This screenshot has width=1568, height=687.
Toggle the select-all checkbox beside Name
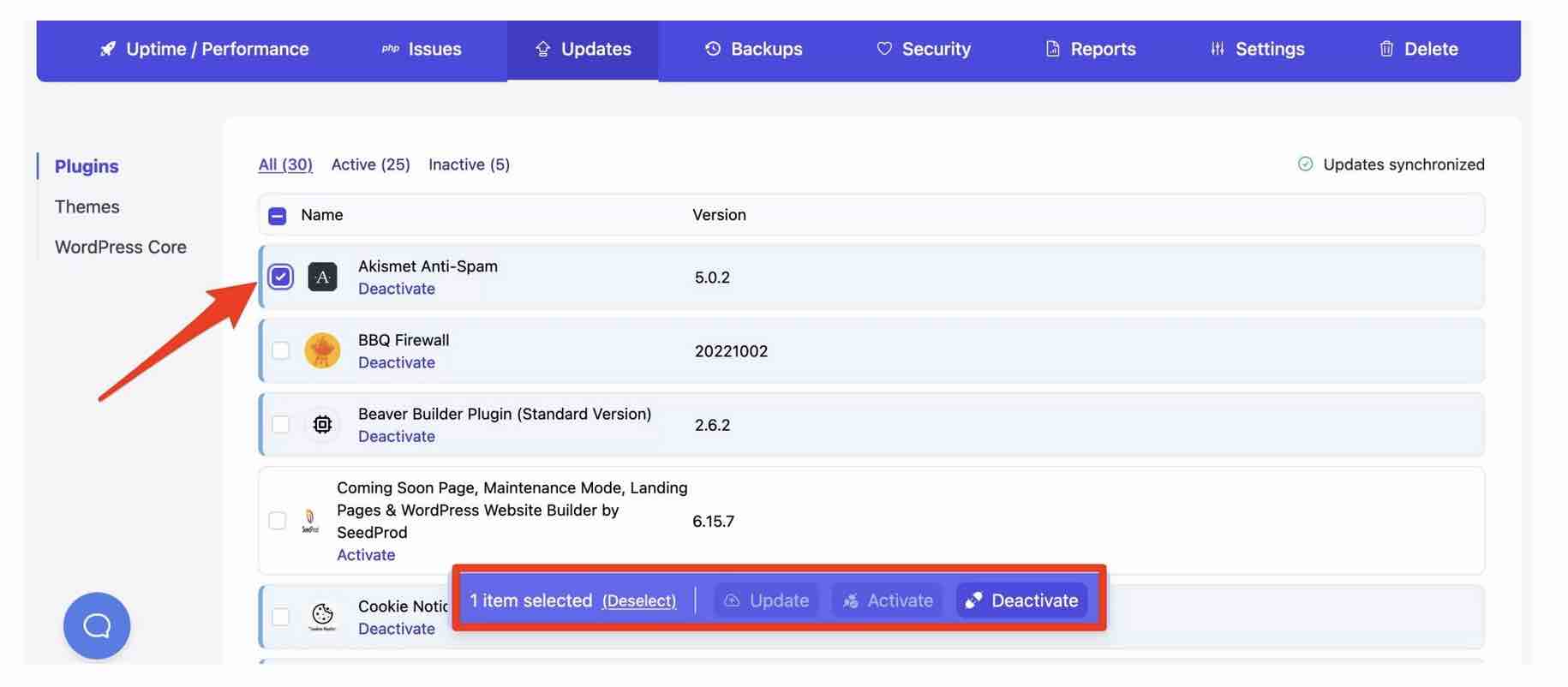[278, 216]
